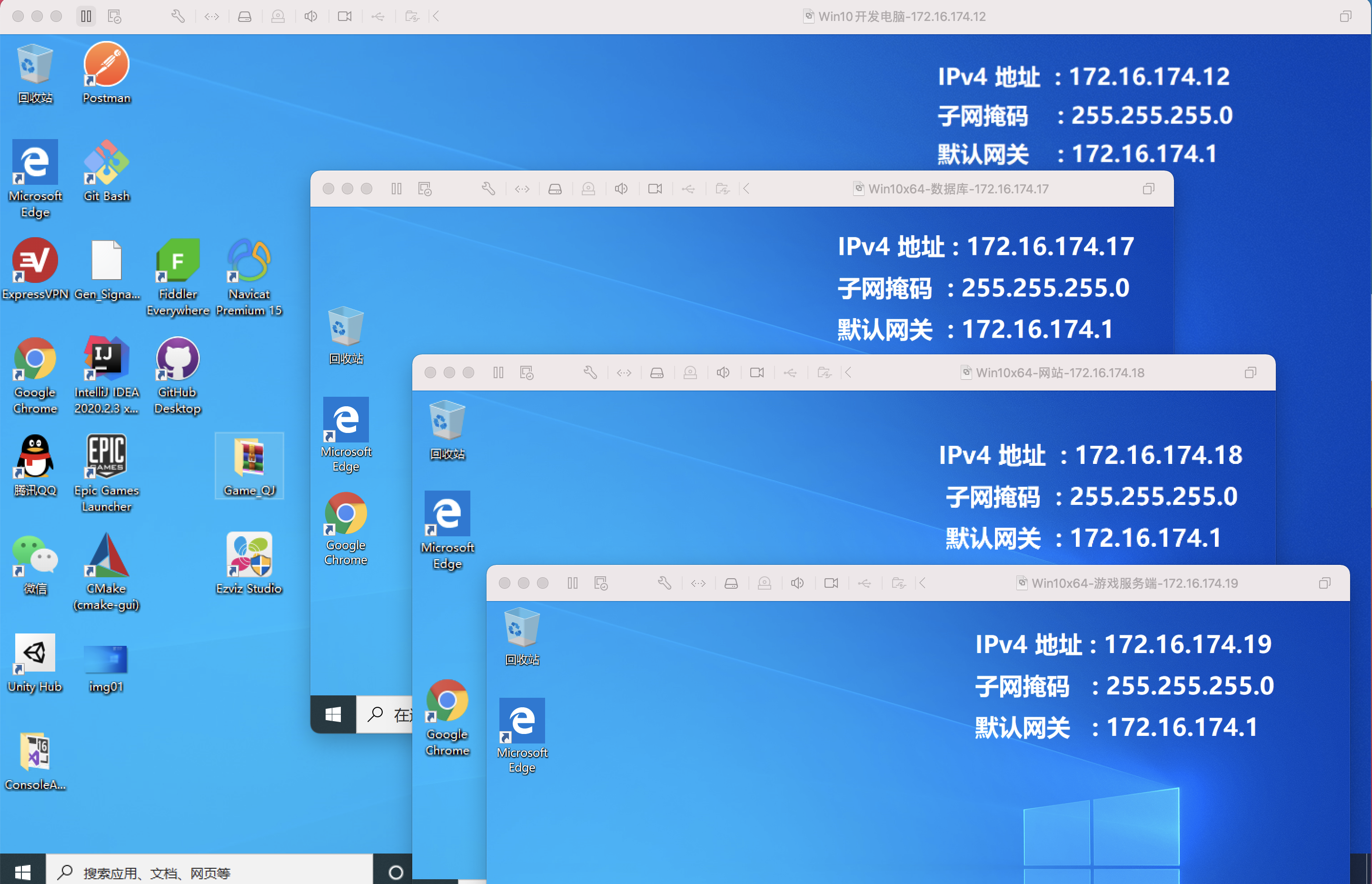
Task: Open settings wrench in 网站 VM toolbar
Action: [590, 372]
